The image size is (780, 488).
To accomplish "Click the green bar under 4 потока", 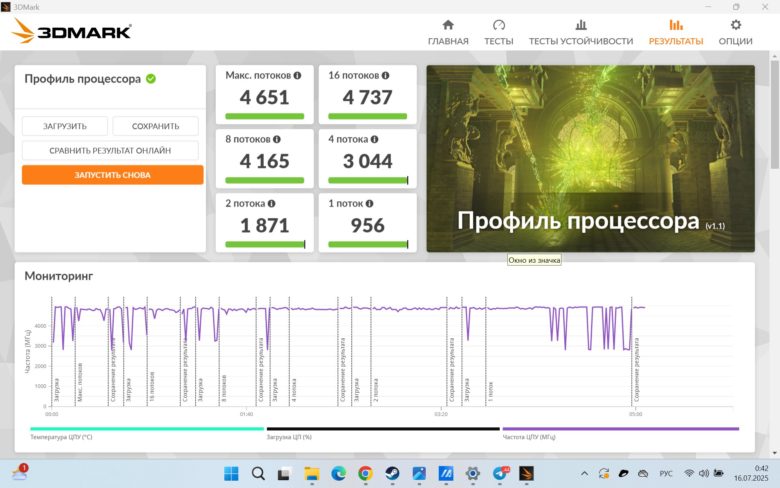I will (x=368, y=180).
